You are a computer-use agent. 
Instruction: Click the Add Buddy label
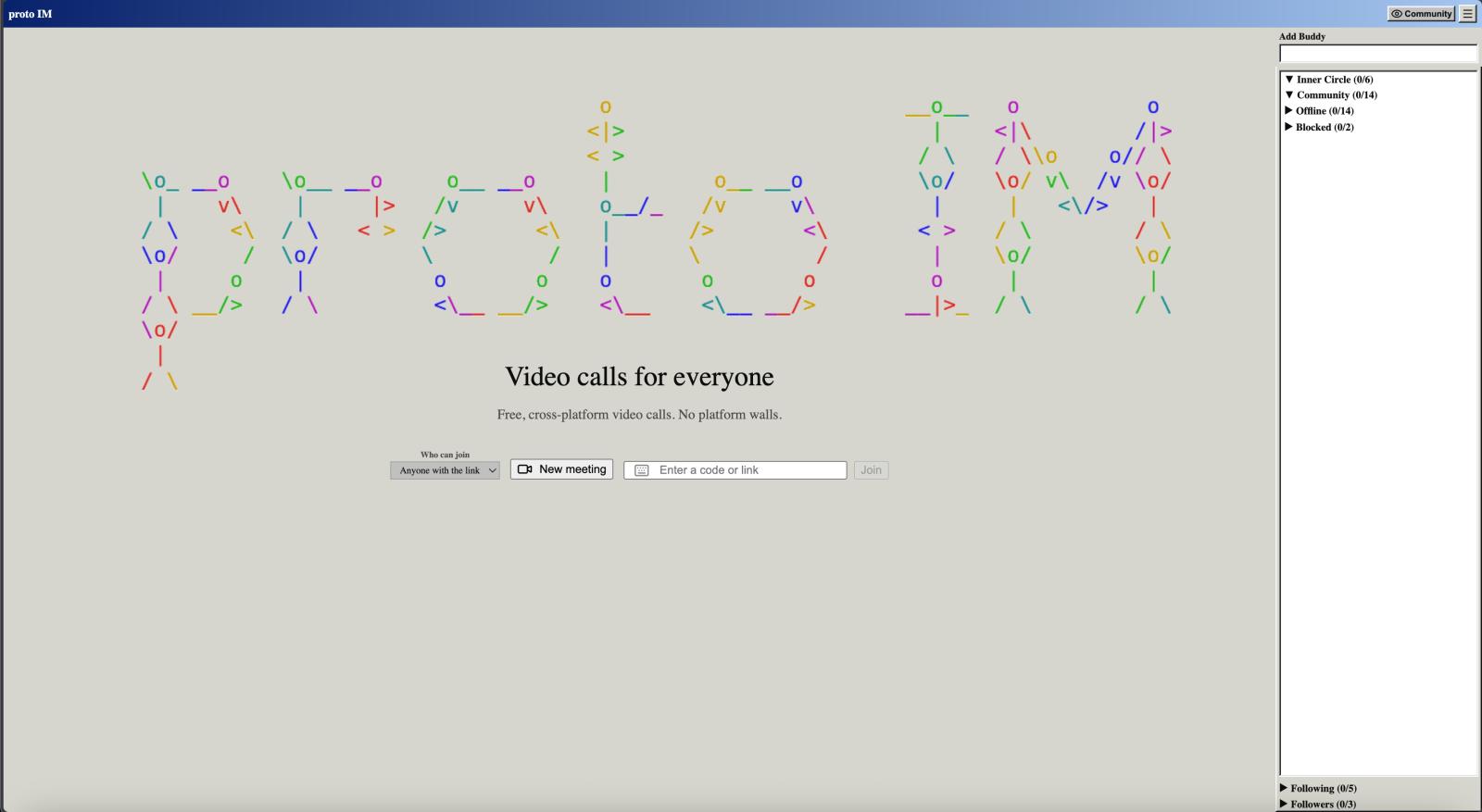(x=1302, y=36)
